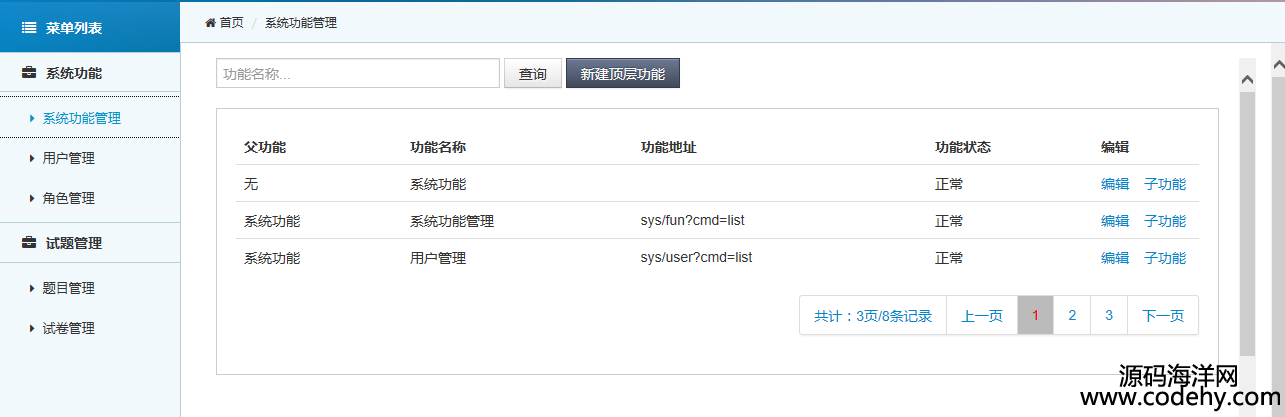Open 子功能 for the top-level 系统功能 row
Screen dimensions: 1285x417
[x=1165, y=184]
